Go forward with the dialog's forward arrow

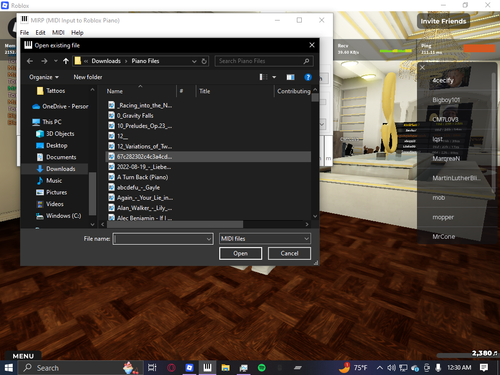pyautogui.click(x=44, y=61)
